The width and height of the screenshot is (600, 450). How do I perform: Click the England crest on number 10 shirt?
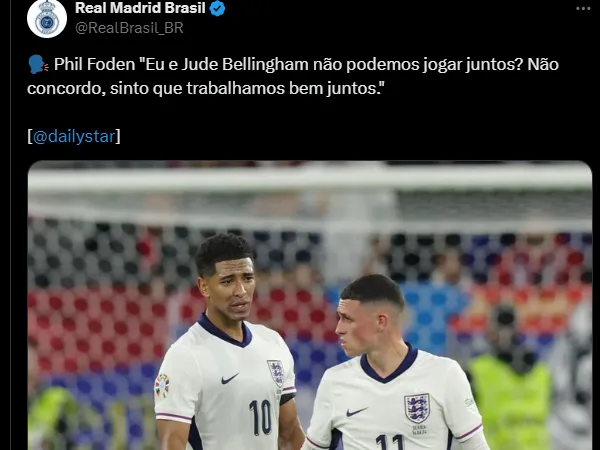[x=276, y=373]
